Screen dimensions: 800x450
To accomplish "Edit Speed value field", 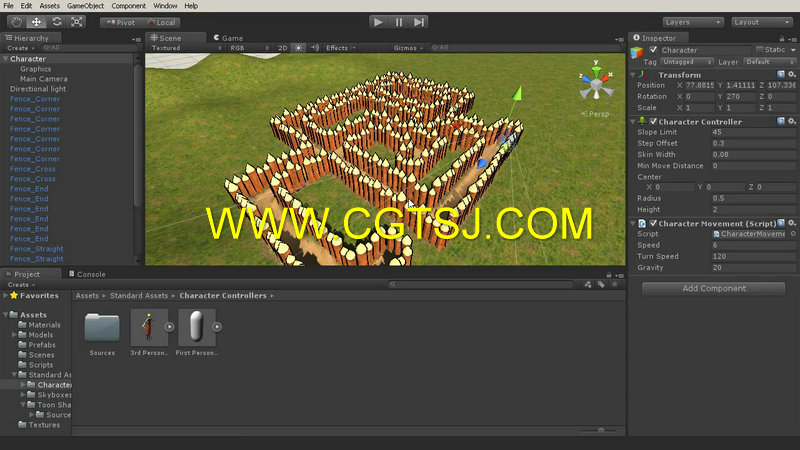I will coord(754,245).
